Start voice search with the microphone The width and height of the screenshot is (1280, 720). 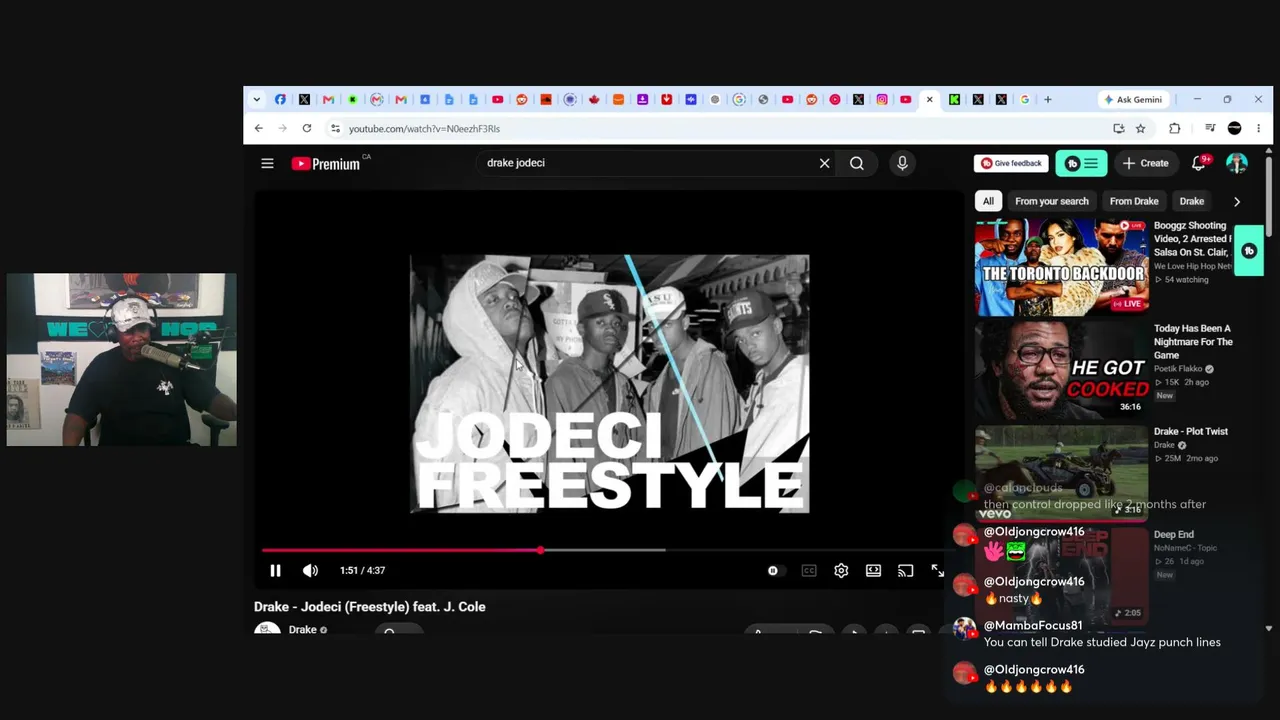[902, 163]
